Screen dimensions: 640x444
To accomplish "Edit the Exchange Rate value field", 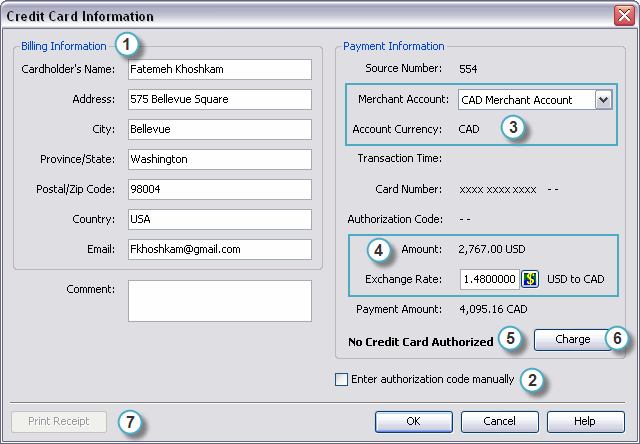I will [x=488, y=279].
